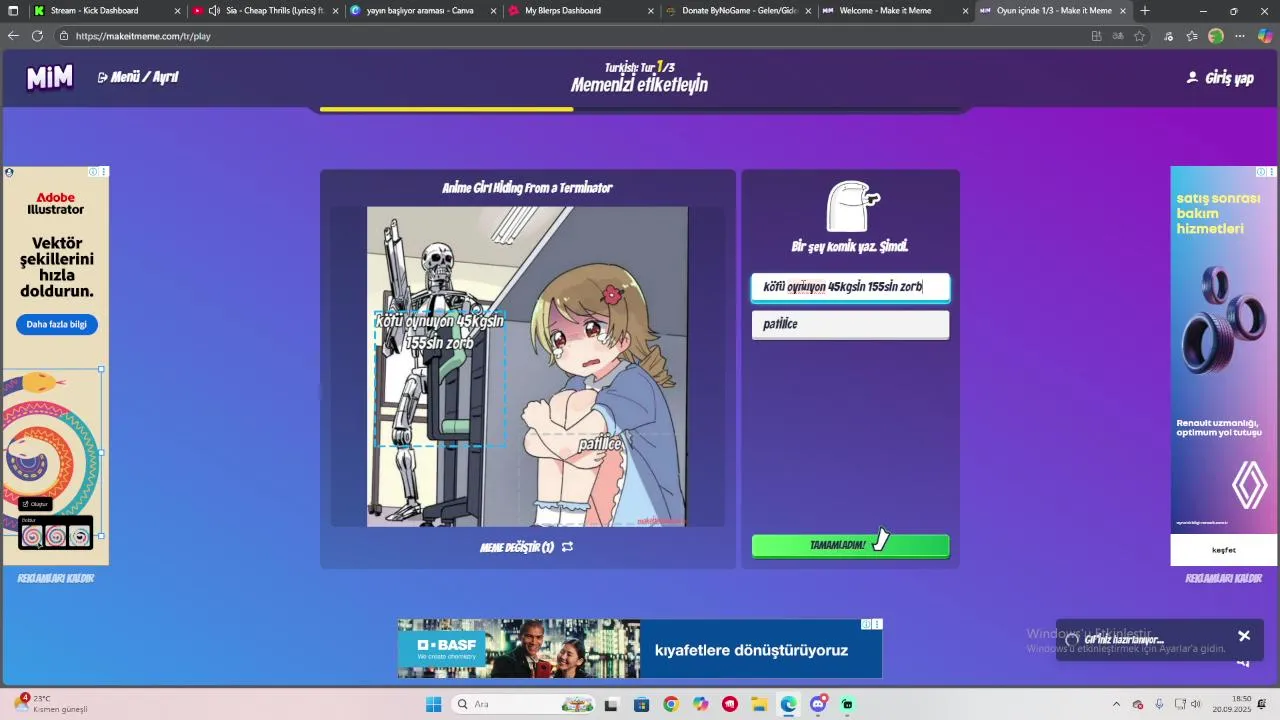Open the new tab plus button

point(1145,11)
